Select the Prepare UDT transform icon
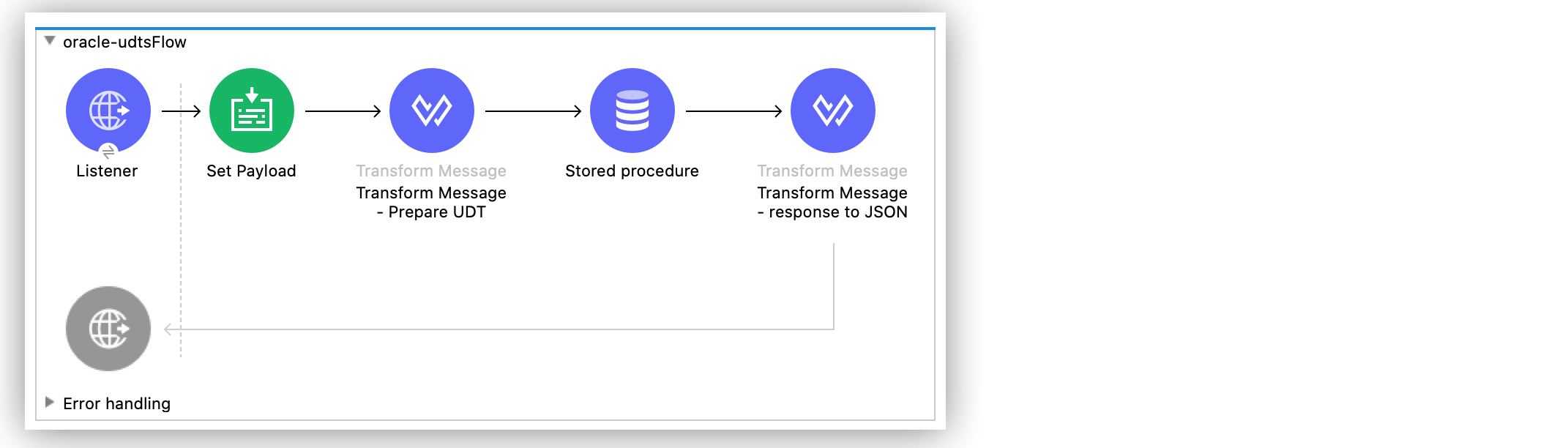This screenshot has height=448, width=1568. click(x=431, y=110)
